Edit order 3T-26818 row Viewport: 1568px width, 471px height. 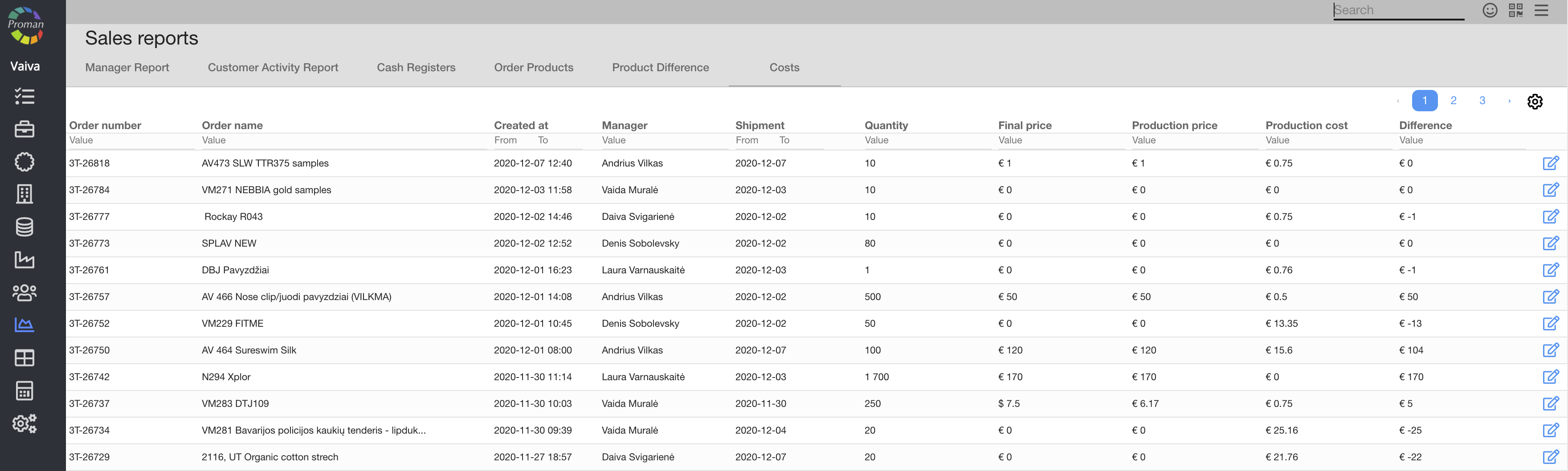(1550, 163)
